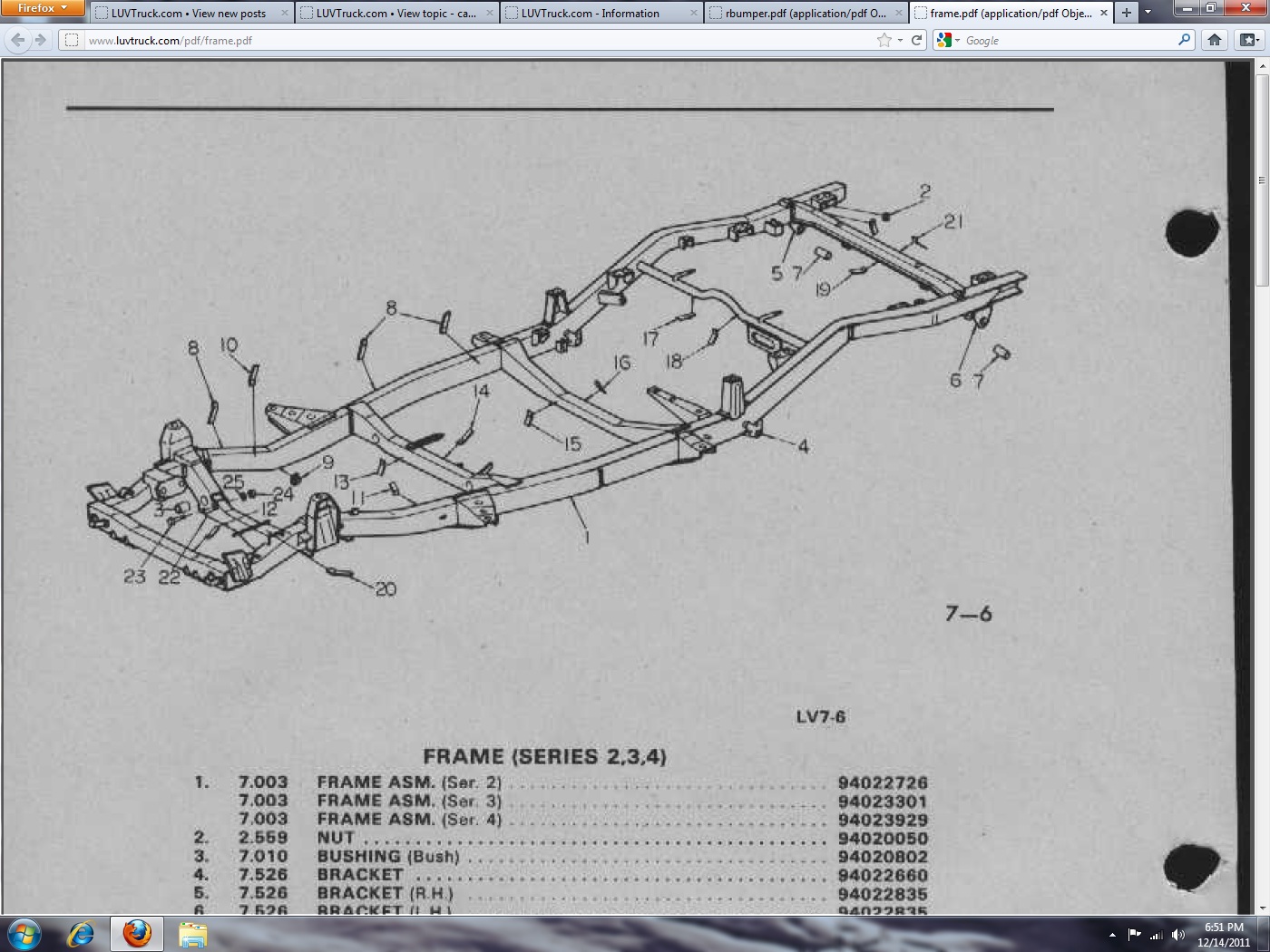1270x952 pixels.
Task: Click the vertical scrollbar thumb
Action: click(1261, 181)
